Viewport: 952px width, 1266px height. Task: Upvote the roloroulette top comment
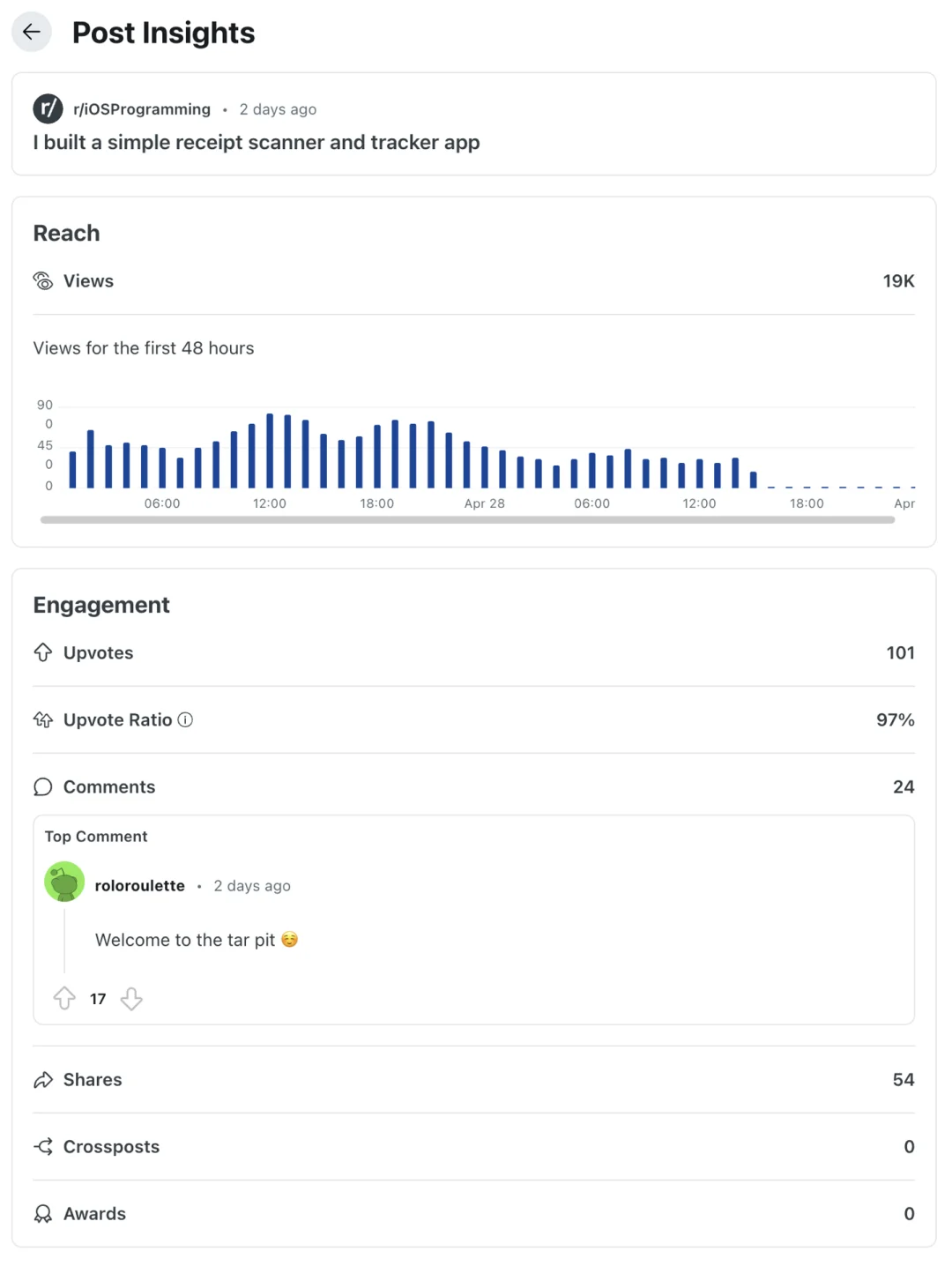coord(64,998)
